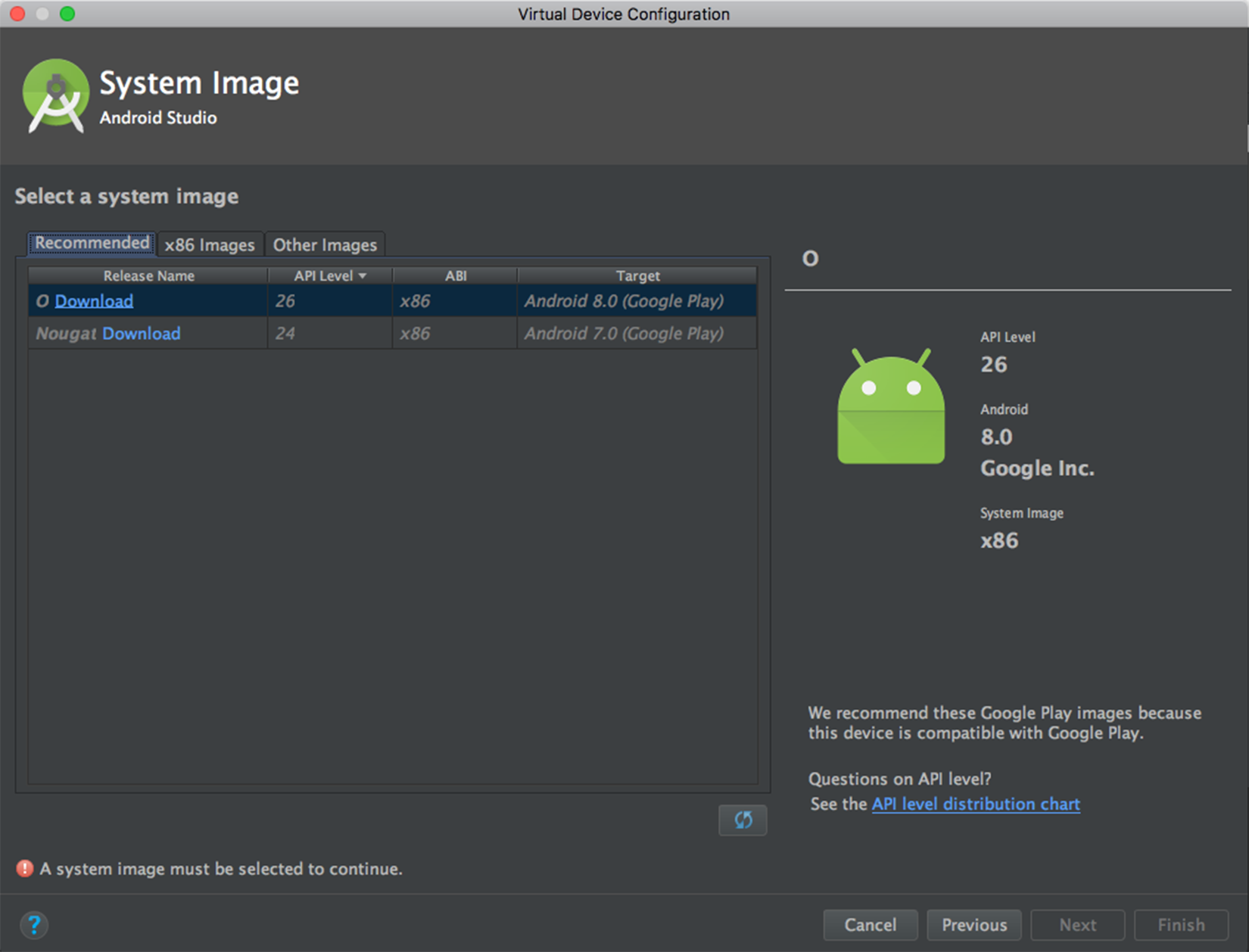Image resolution: width=1249 pixels, height=952 pixels.
Task: Click the refresh system images icon
Action: point(743,820)
